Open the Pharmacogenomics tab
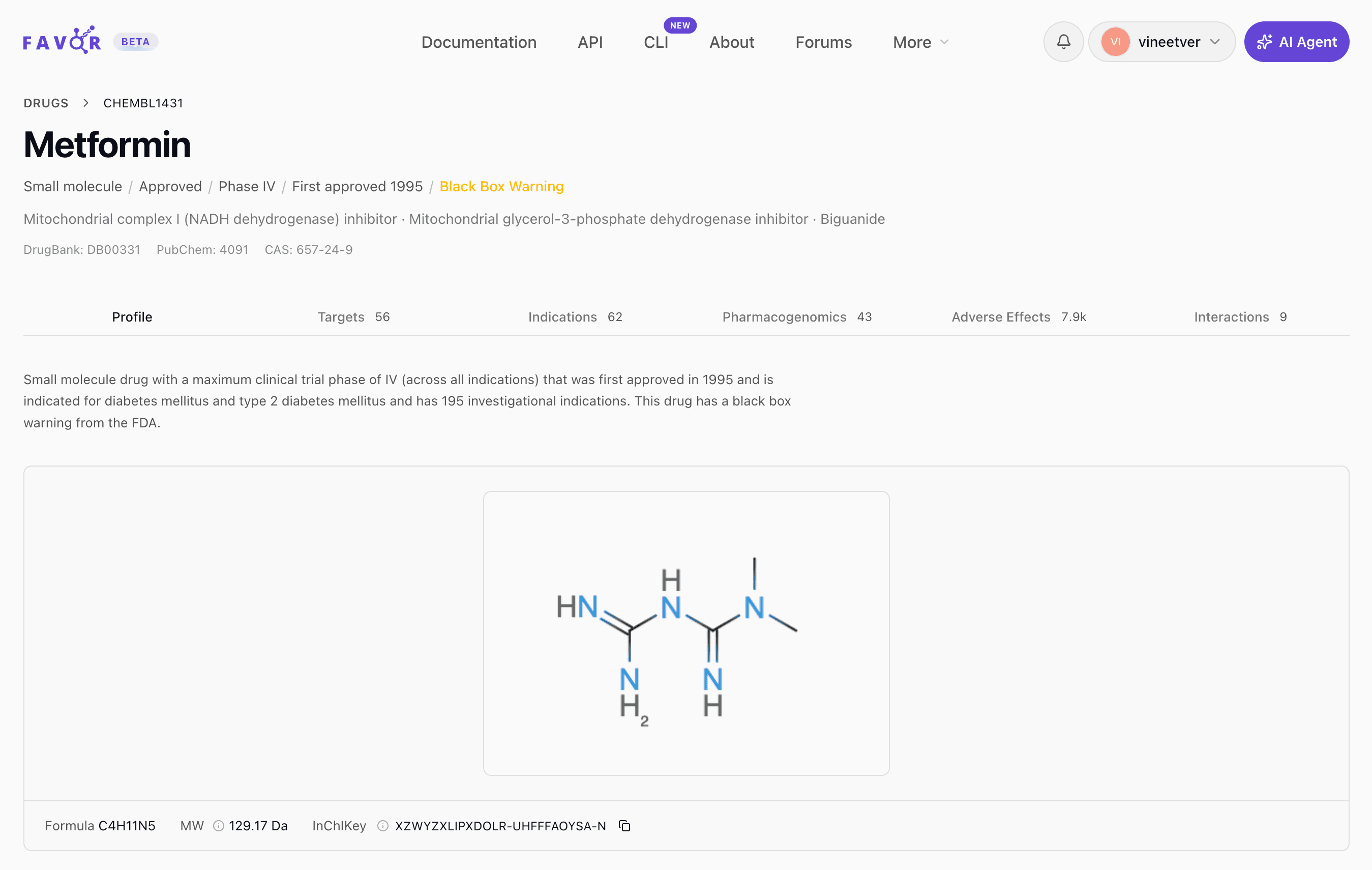The width and height of the screenshot is (1372, 870). [x=796, y=317]
